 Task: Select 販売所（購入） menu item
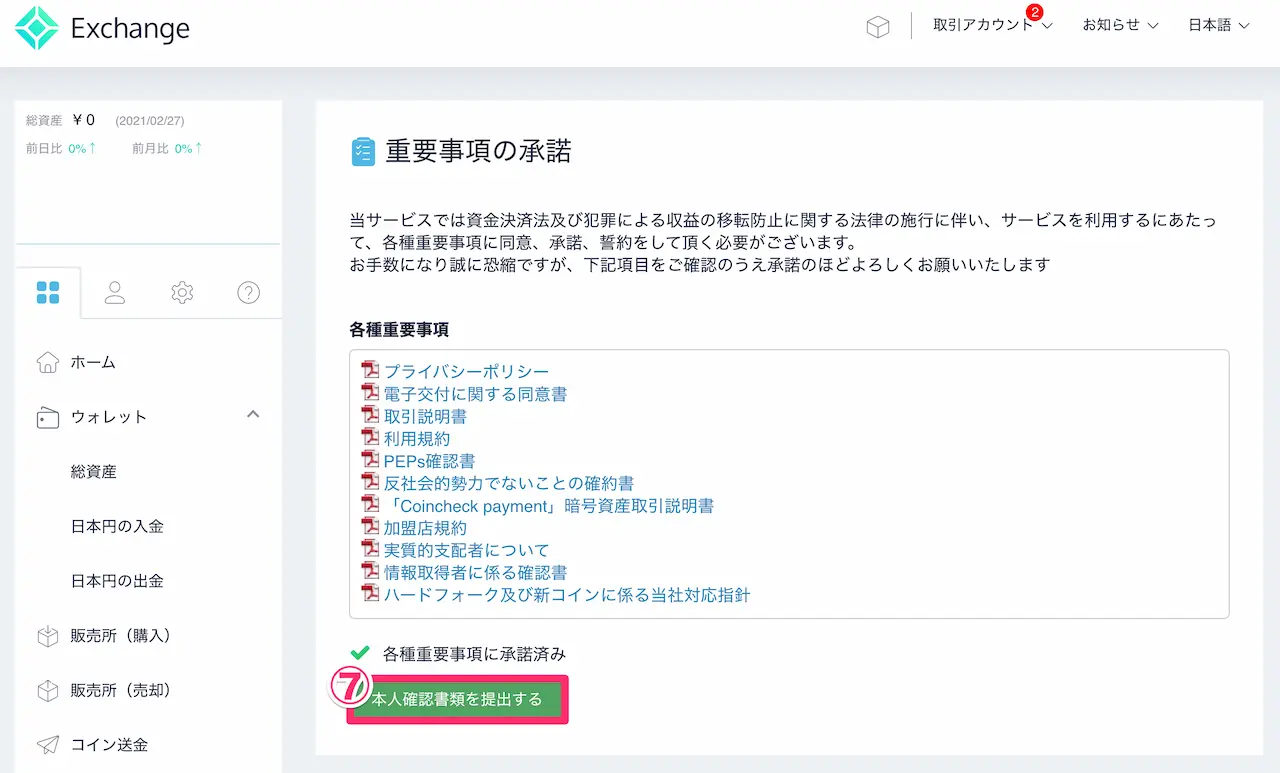point(121,636)
